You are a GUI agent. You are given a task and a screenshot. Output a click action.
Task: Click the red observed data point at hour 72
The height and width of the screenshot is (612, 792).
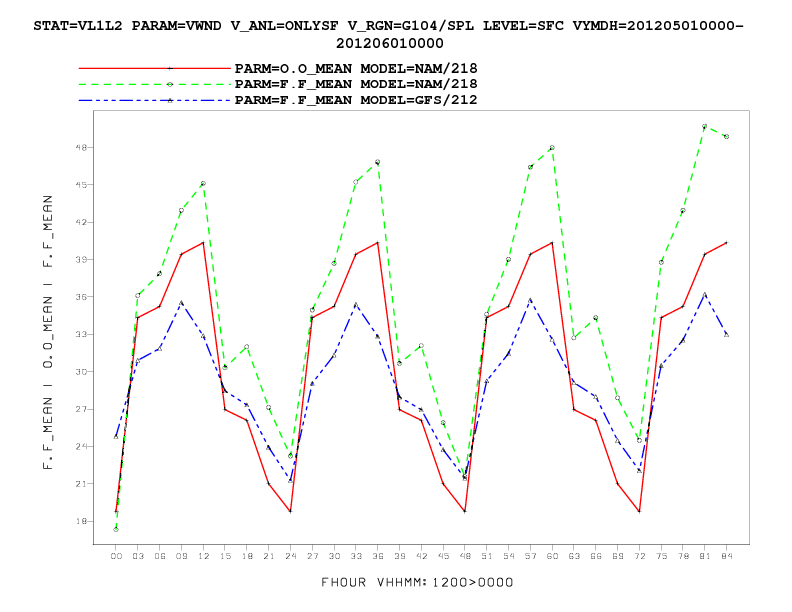[639, 511]
